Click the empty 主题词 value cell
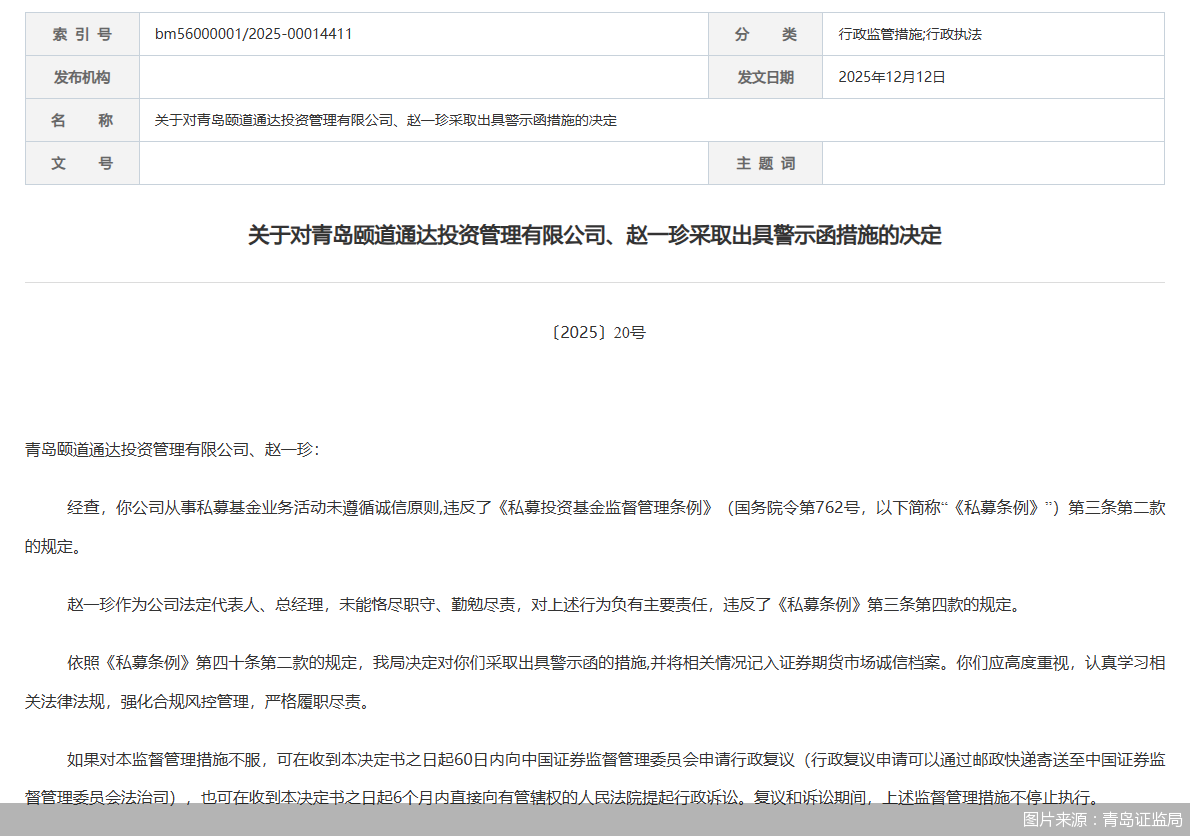Viewport: 1190px width, 836px height. [x=993, y=163]
